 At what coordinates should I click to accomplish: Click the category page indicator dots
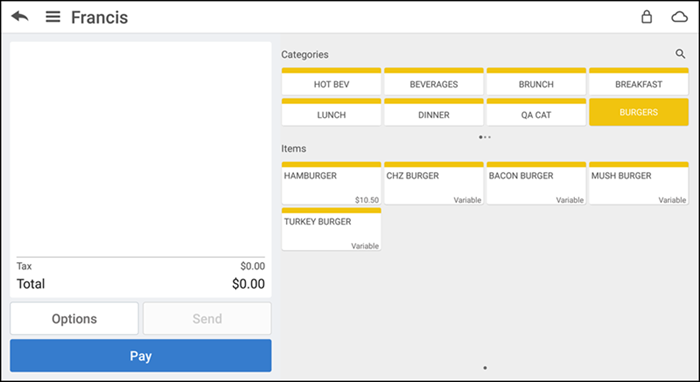485,137
